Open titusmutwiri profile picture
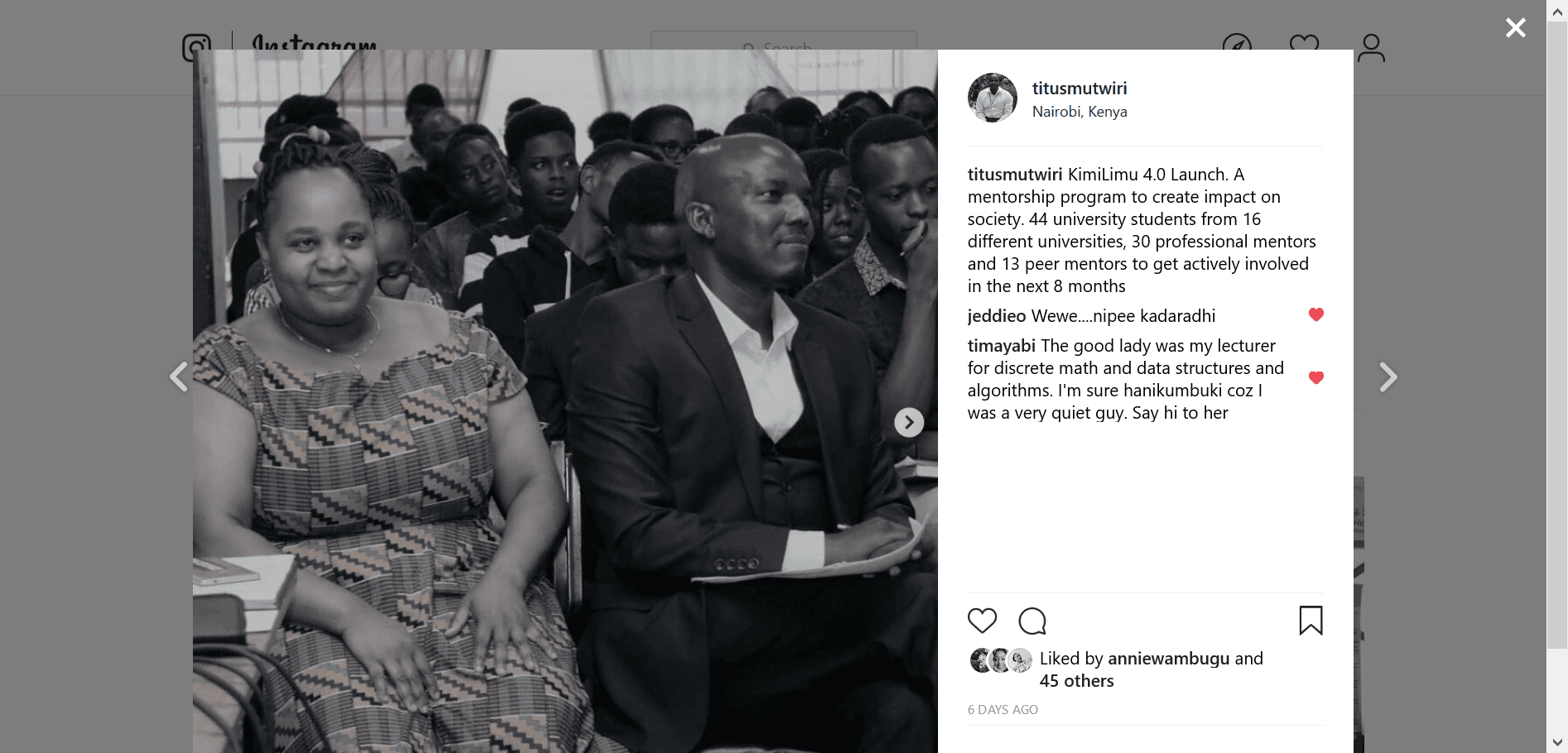This screenshot has width=1568, height=753. 993,98
